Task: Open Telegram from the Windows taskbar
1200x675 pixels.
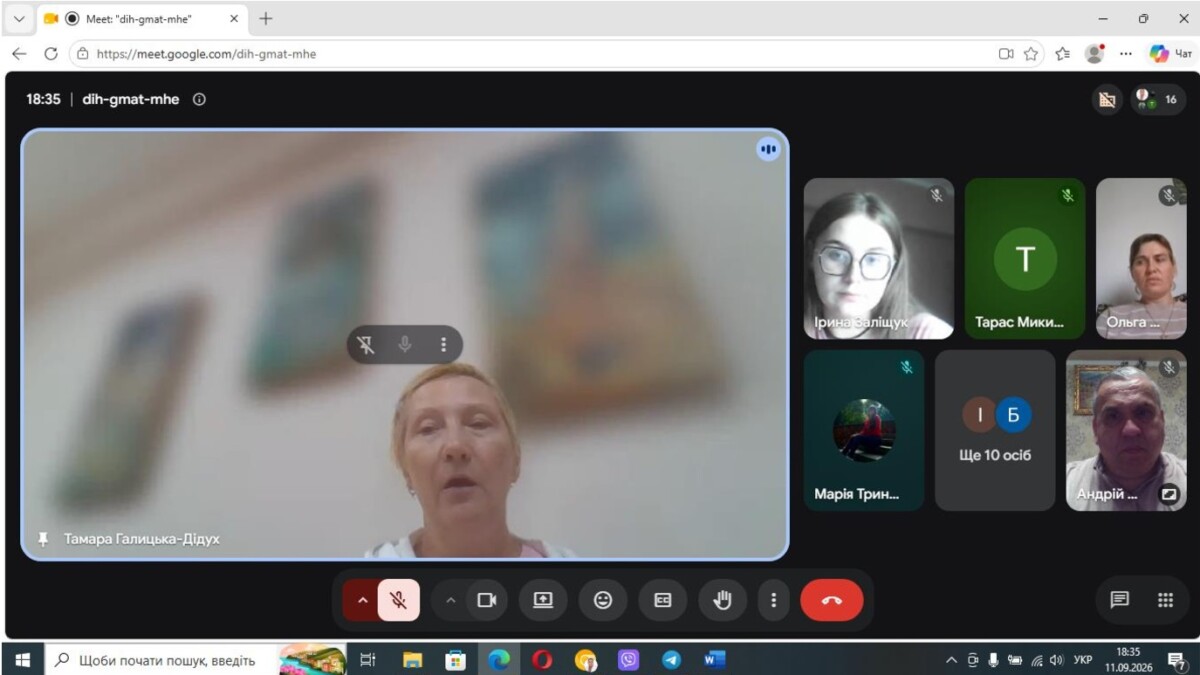Action: 671,659
